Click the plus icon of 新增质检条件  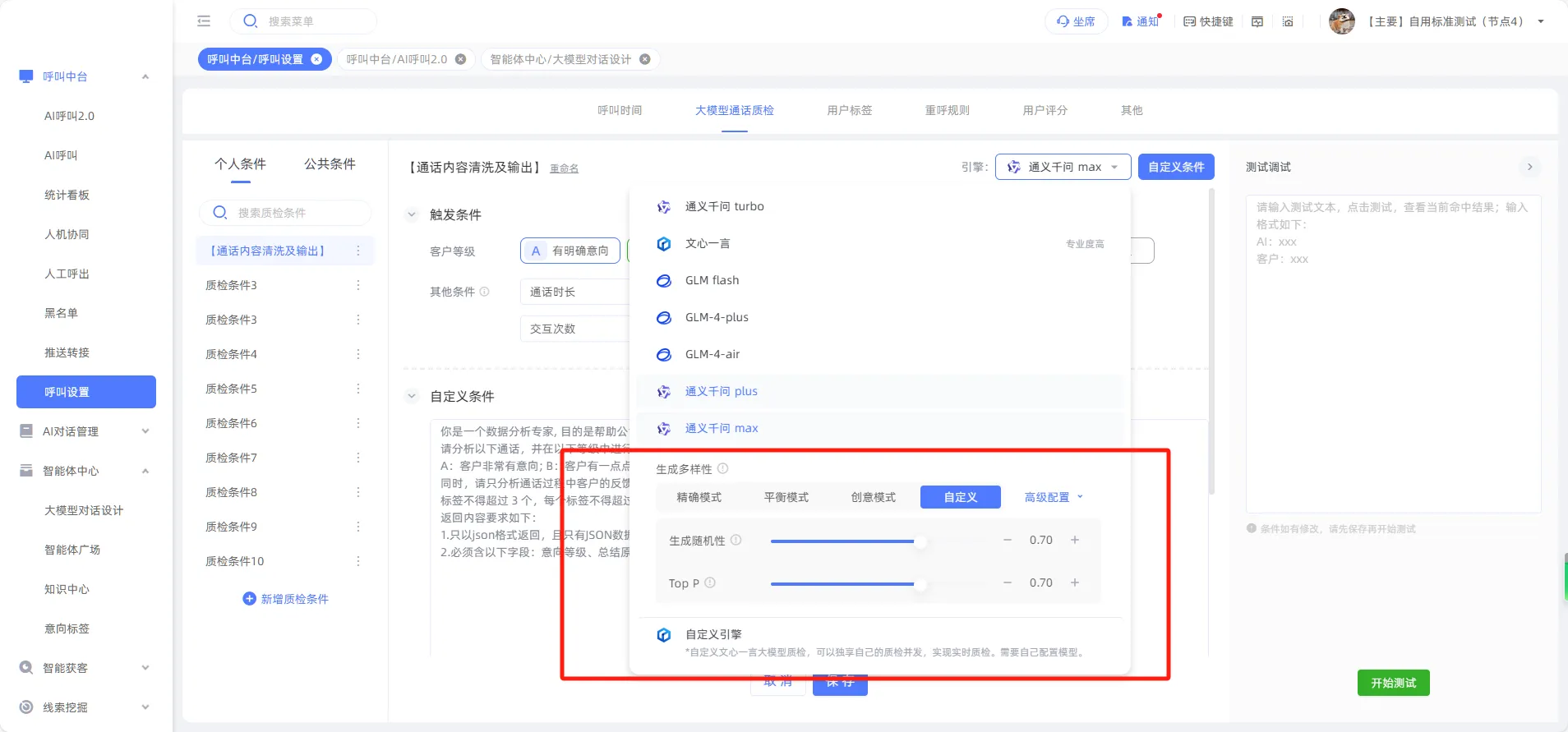pos(250,599)
